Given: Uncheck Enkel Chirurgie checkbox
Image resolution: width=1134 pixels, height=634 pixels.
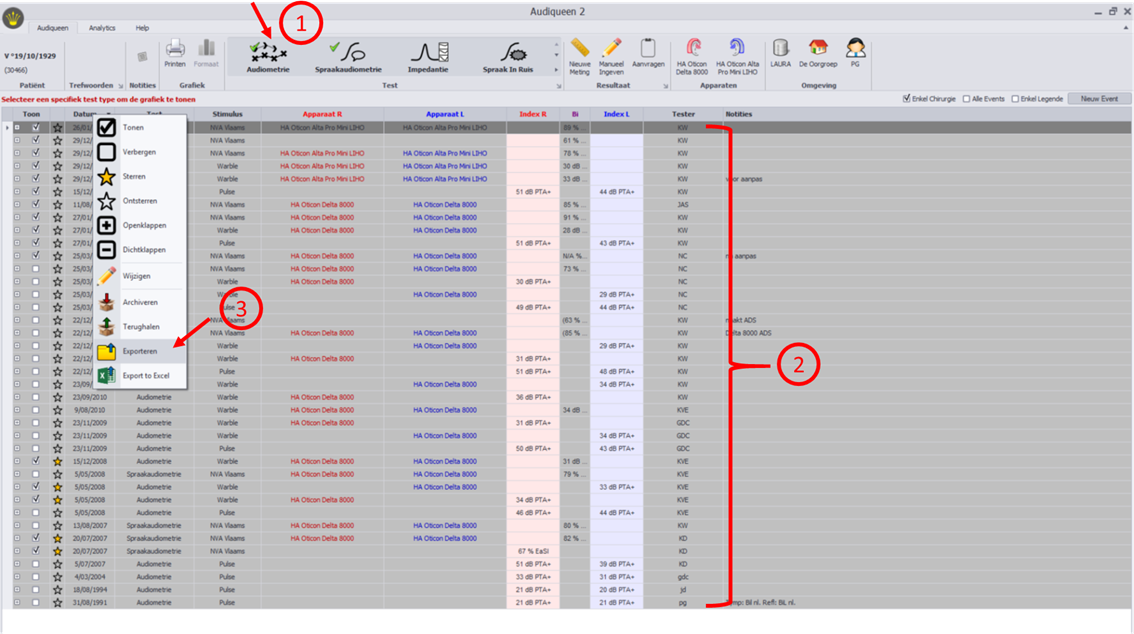Looking at the screenshot, I should (906, 99).
